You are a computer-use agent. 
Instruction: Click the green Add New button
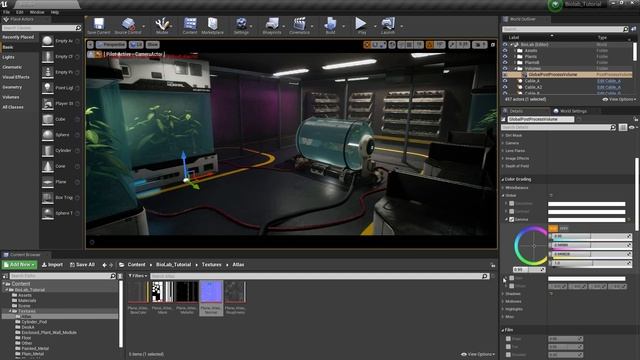[x=19, y=264]
